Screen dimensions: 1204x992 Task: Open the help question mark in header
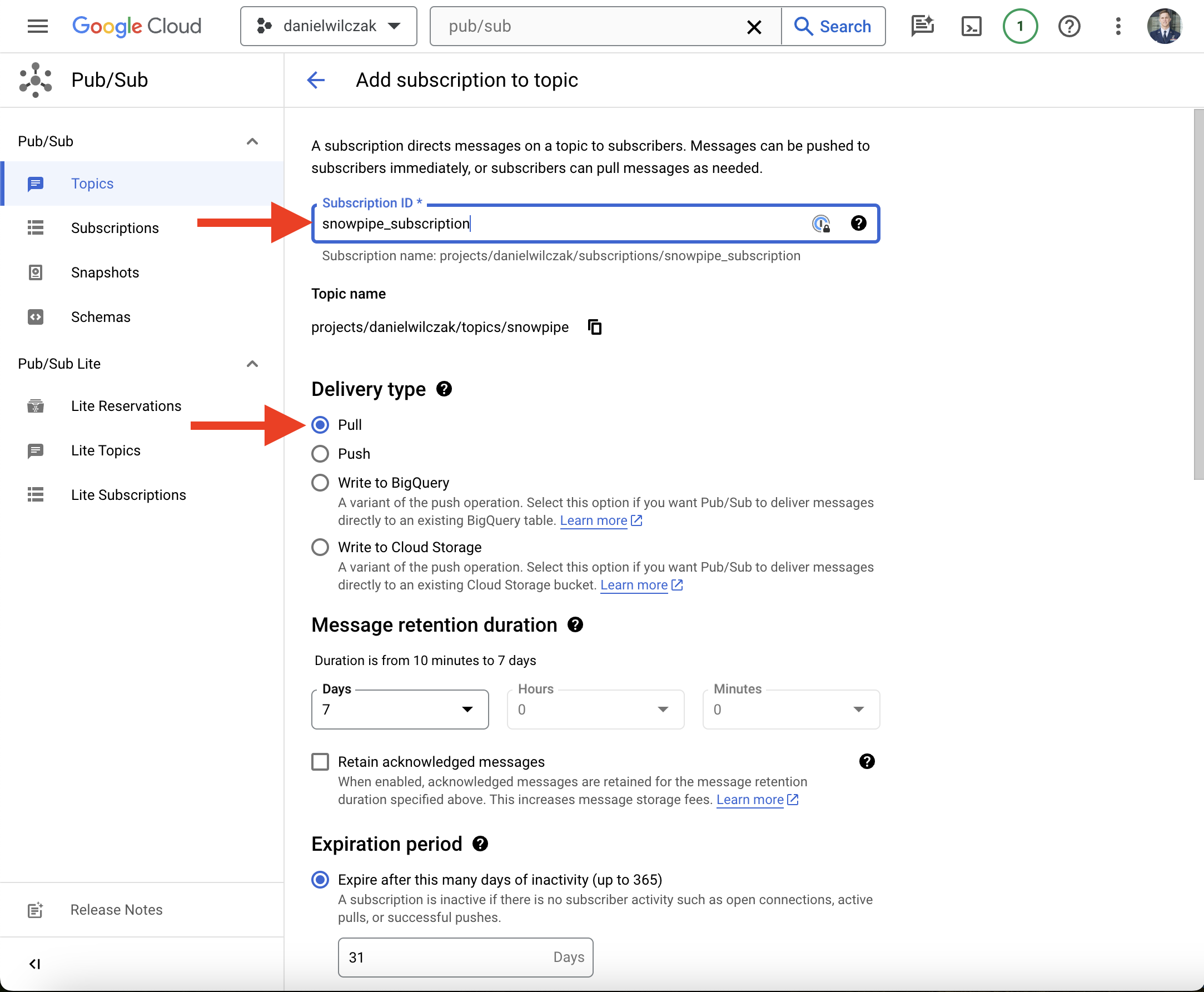click(1068, 26)
